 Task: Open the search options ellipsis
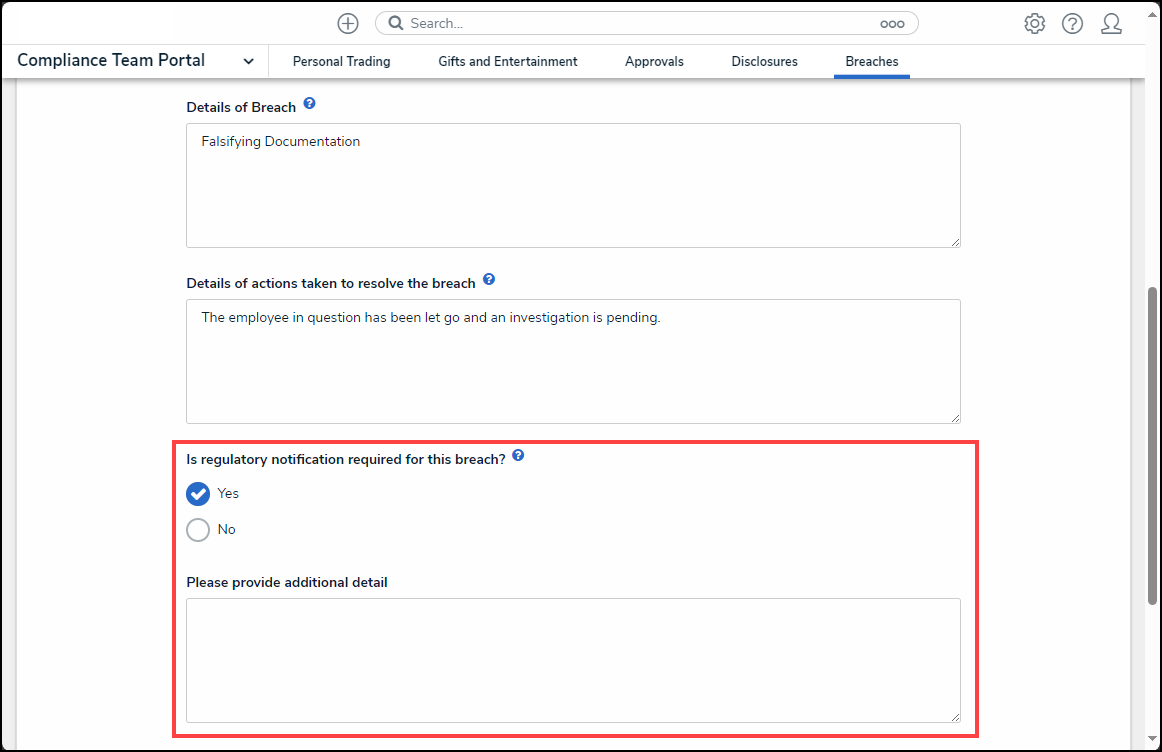(x=891, y=23)
